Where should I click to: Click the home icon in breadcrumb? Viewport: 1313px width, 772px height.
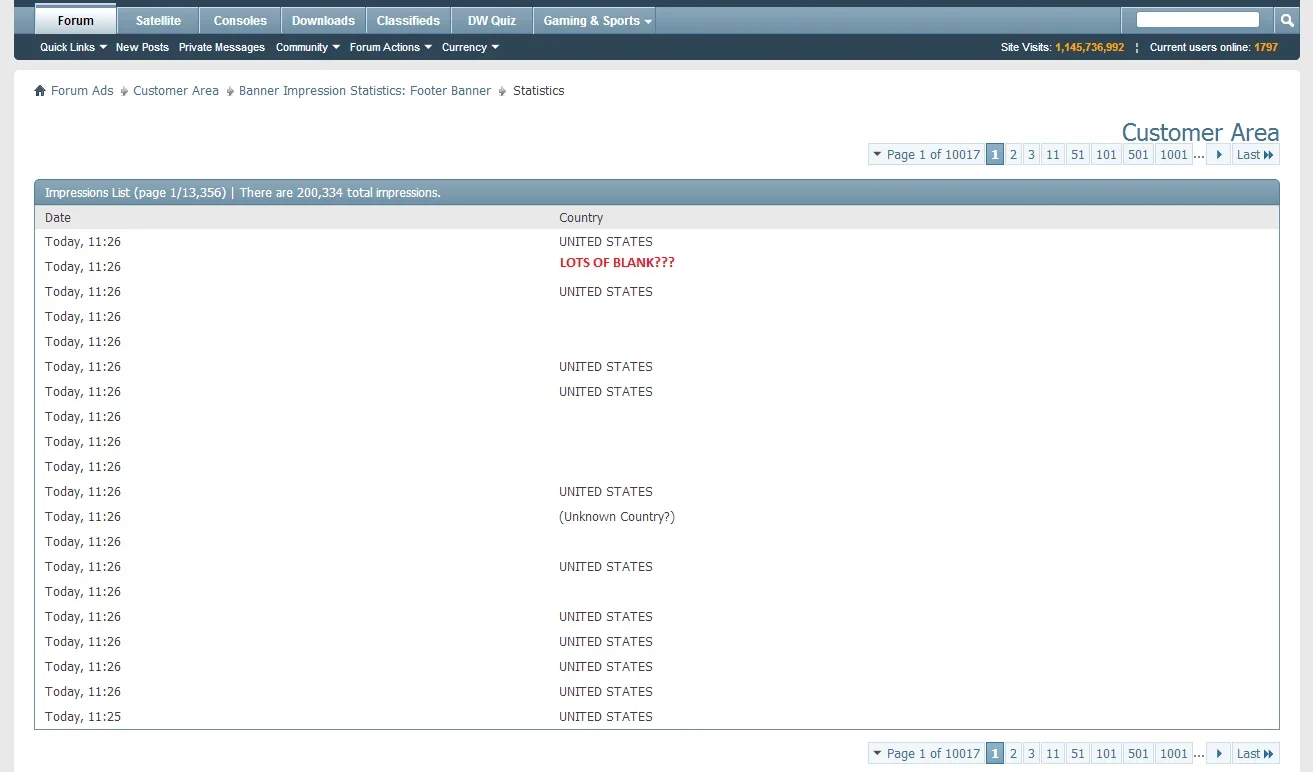point(40,91)
